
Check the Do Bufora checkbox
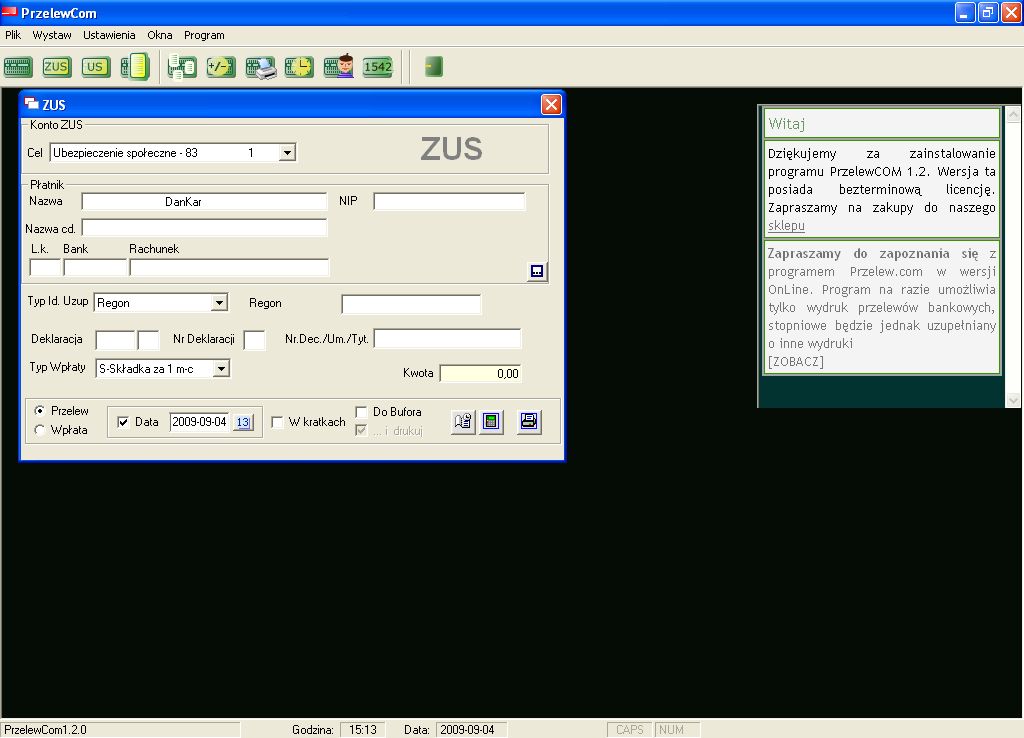[361, 411]
